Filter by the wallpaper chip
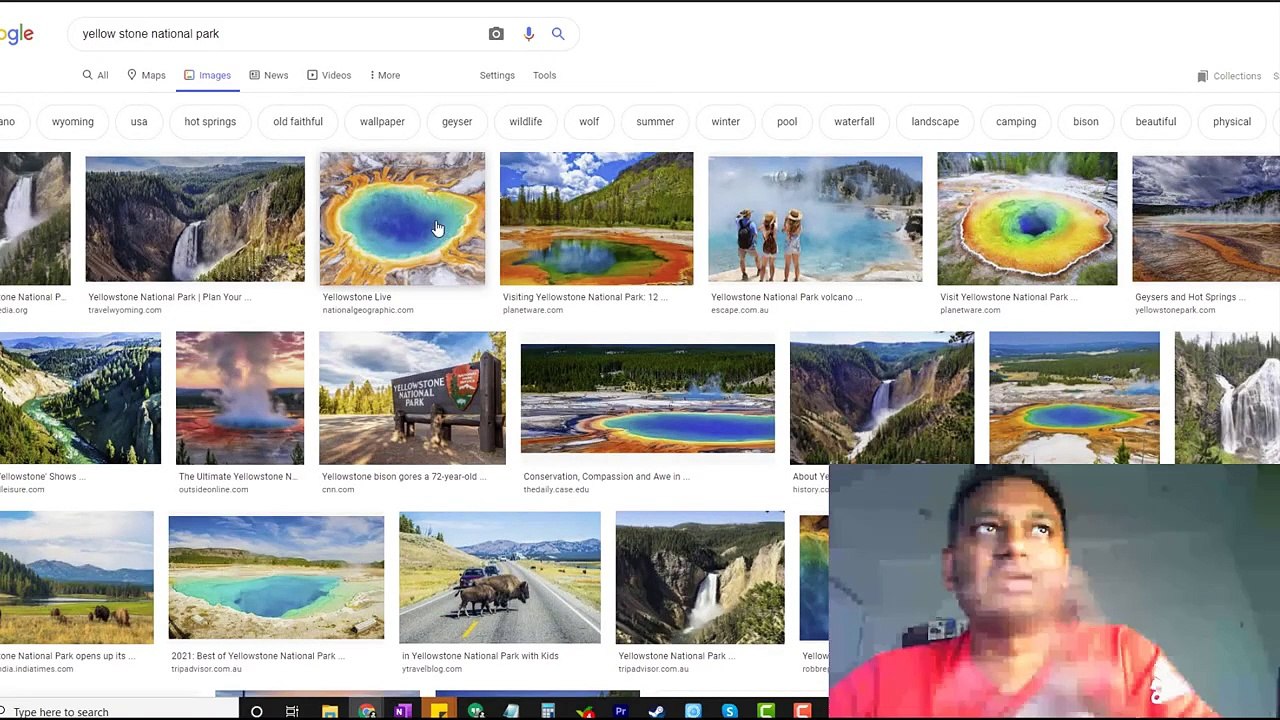Screen dimensions: 1280x720 point(382,122)
